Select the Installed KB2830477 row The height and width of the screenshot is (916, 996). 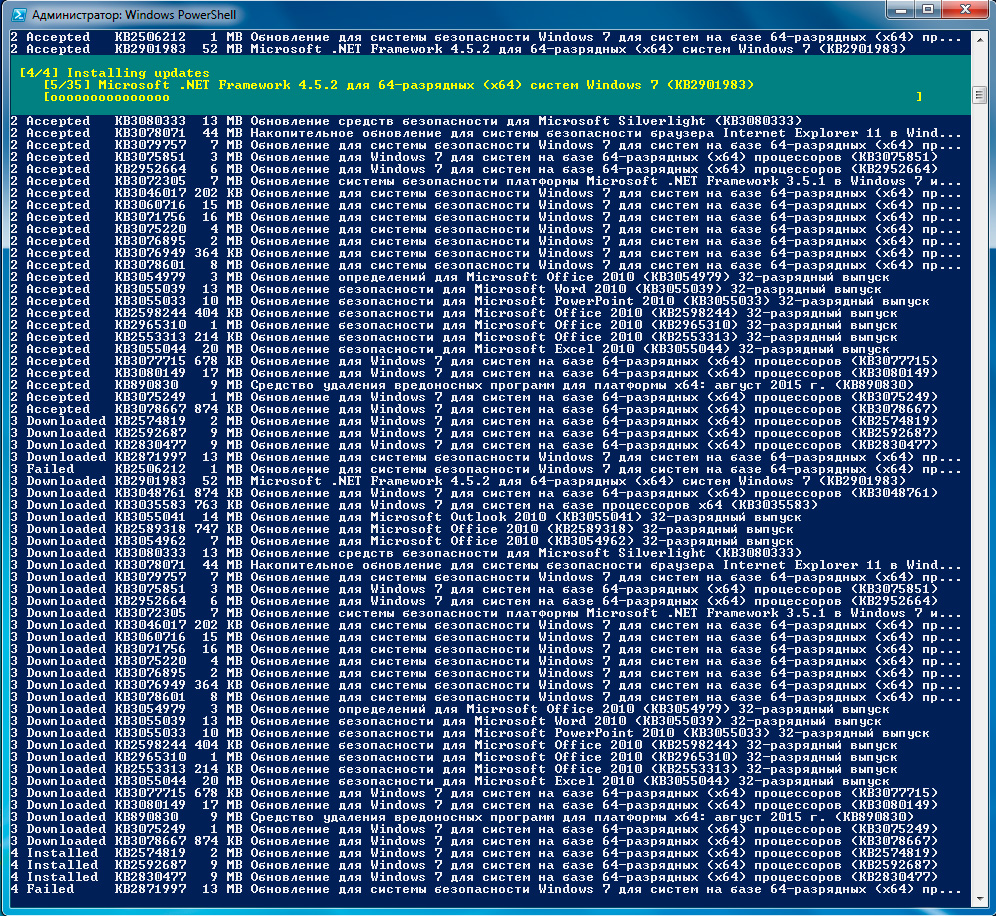click(x=474, y=877)
